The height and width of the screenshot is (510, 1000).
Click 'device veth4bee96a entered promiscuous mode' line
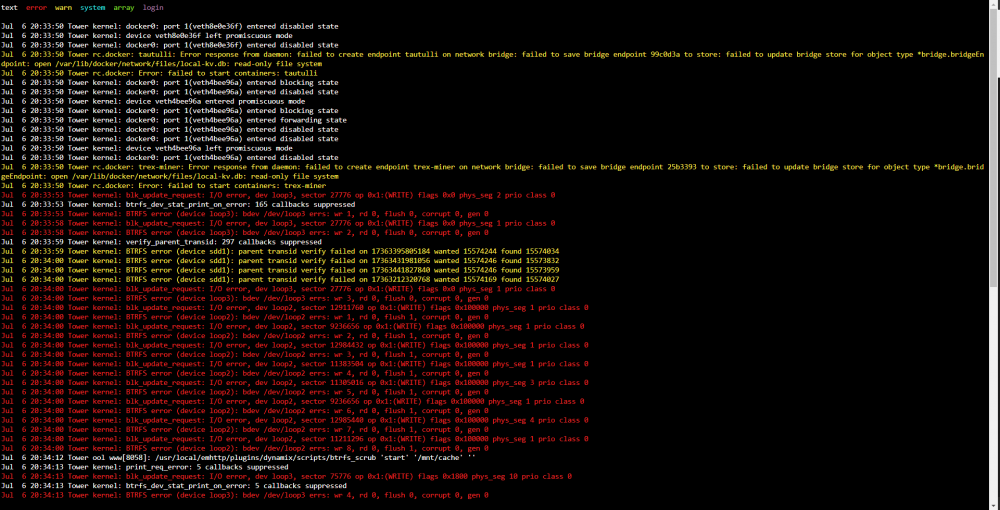(x=153, y=101)
